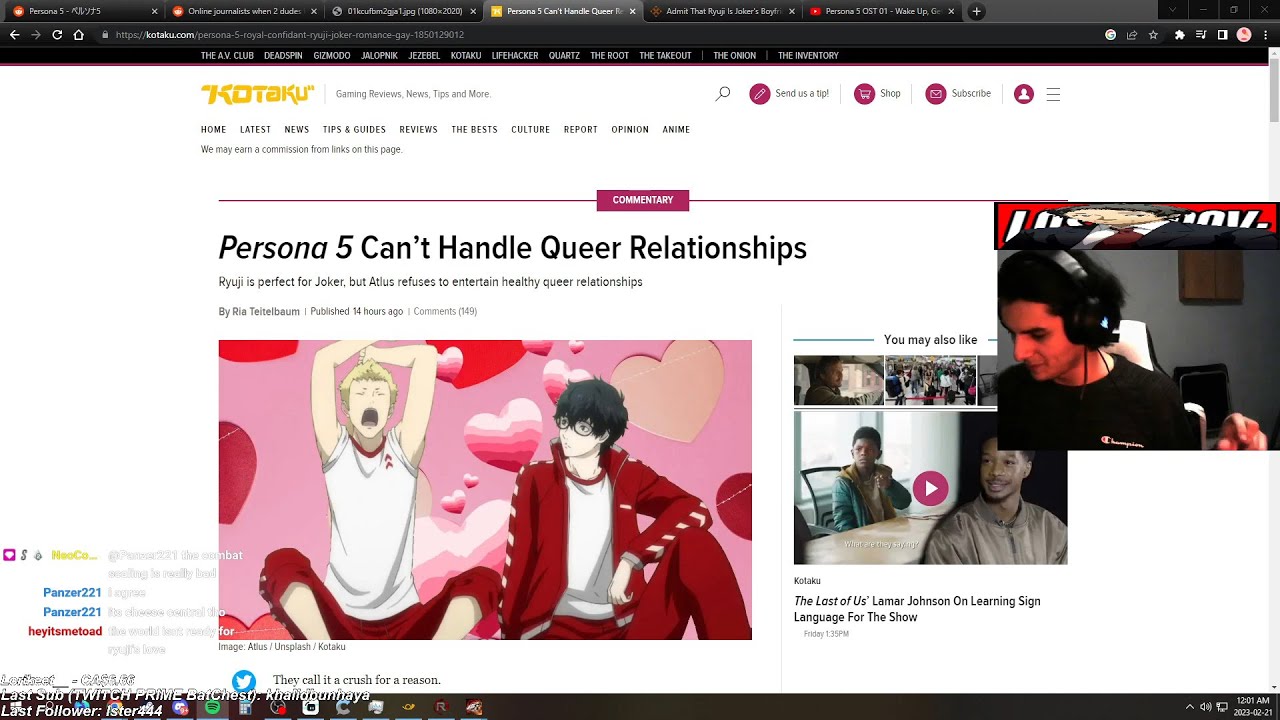This screenshot has height=720, width=1280.
Task: Expand the tab search dropdown arrow
Action: point(1172,11)
